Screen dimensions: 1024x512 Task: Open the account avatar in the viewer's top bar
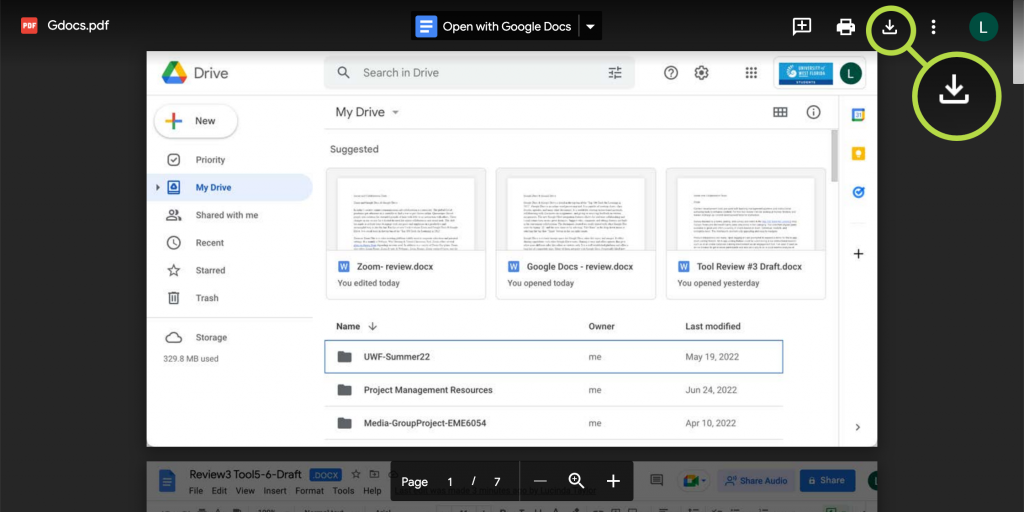pos(983,27)
